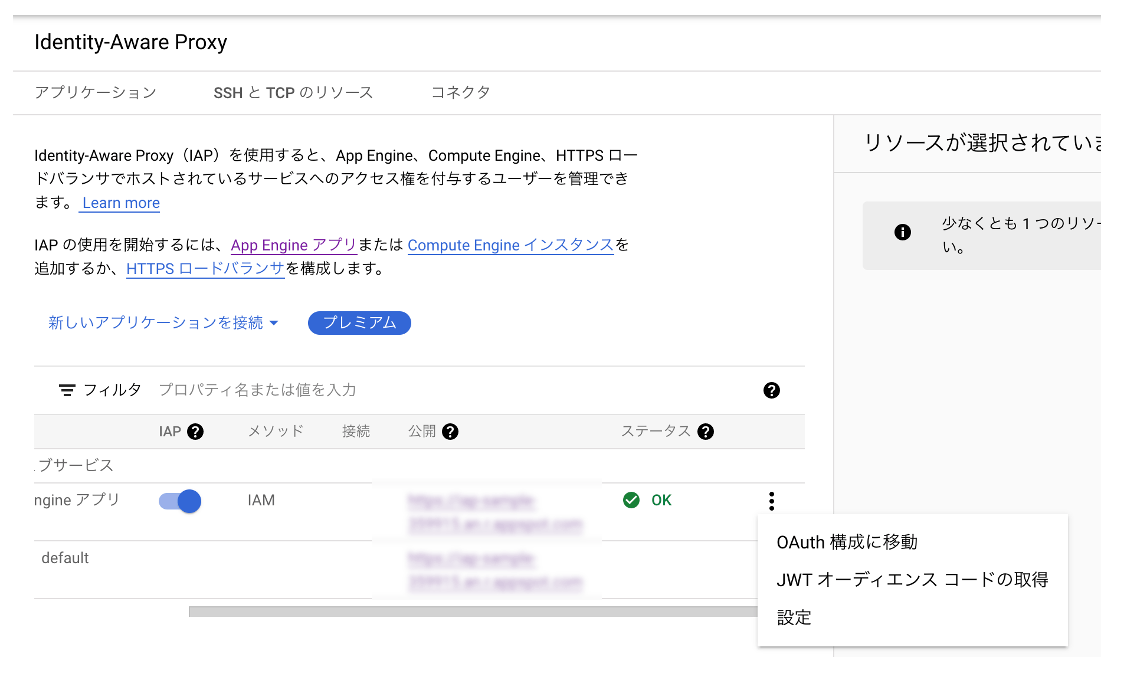This screenshot has height=696, width=1144.
Task: Click the filter help icon at right of filter bar
Action: 771,390
